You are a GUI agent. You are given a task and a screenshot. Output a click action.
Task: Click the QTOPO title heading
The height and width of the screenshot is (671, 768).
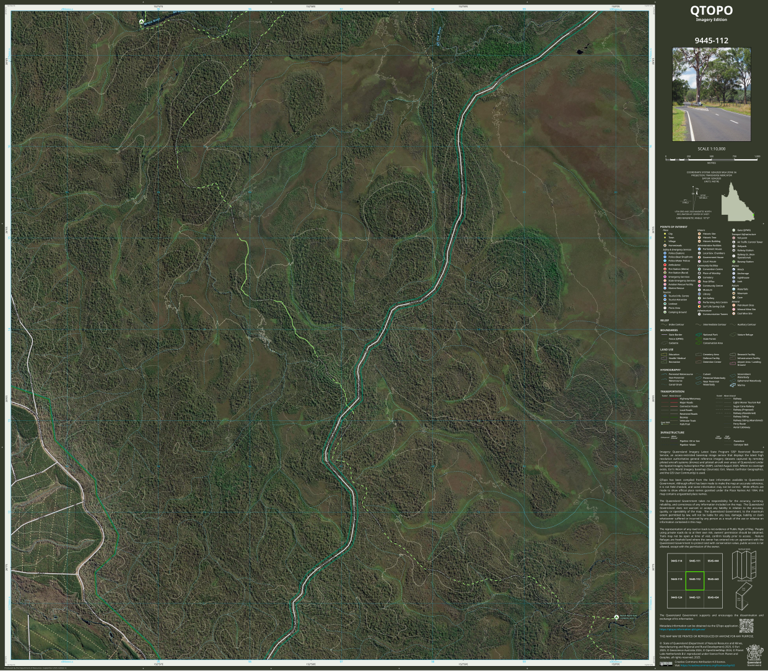711,10
